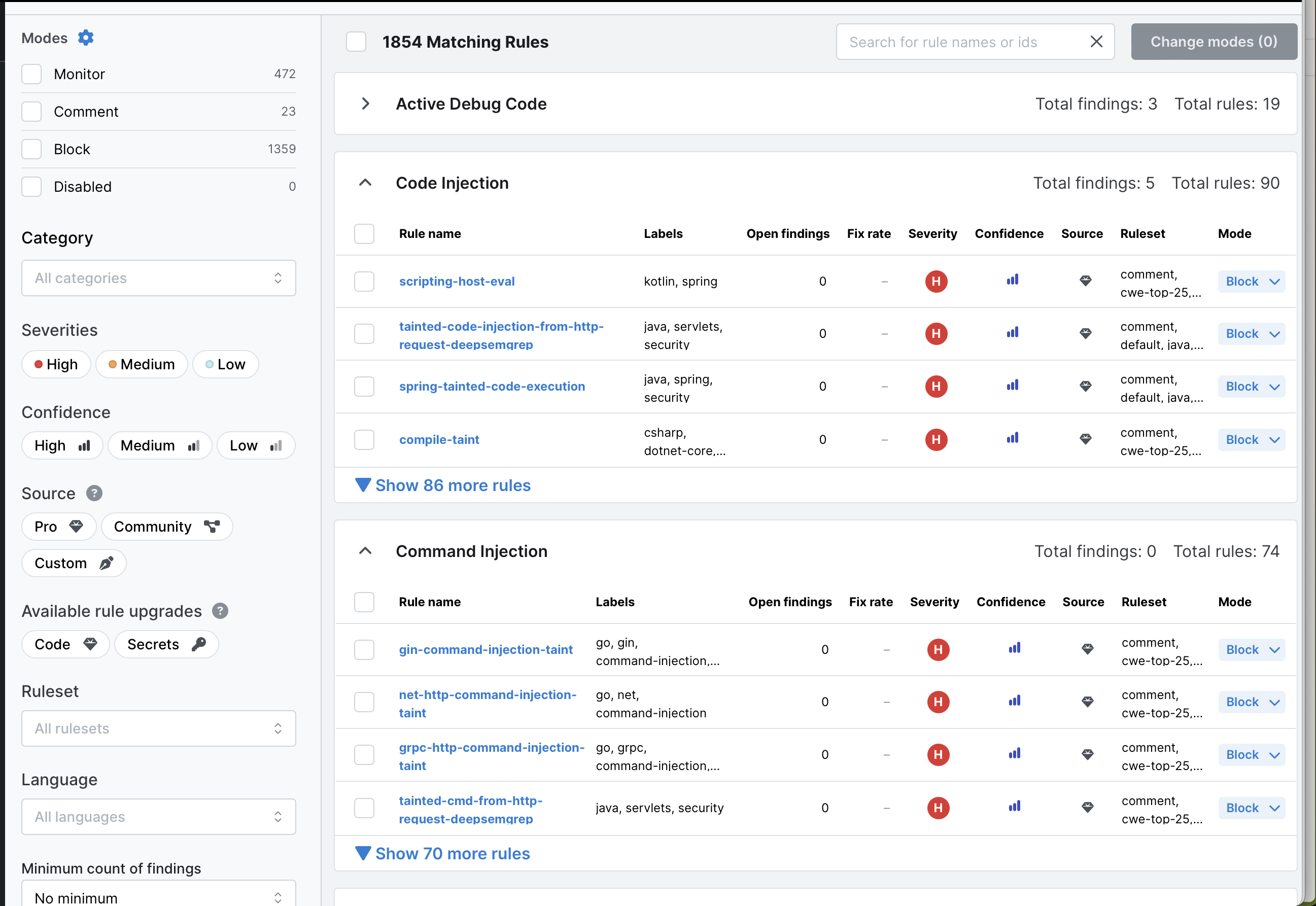Clear the rule search with the X icon
Viewport: 1316px width, 906px height.
pos(1096,42)
